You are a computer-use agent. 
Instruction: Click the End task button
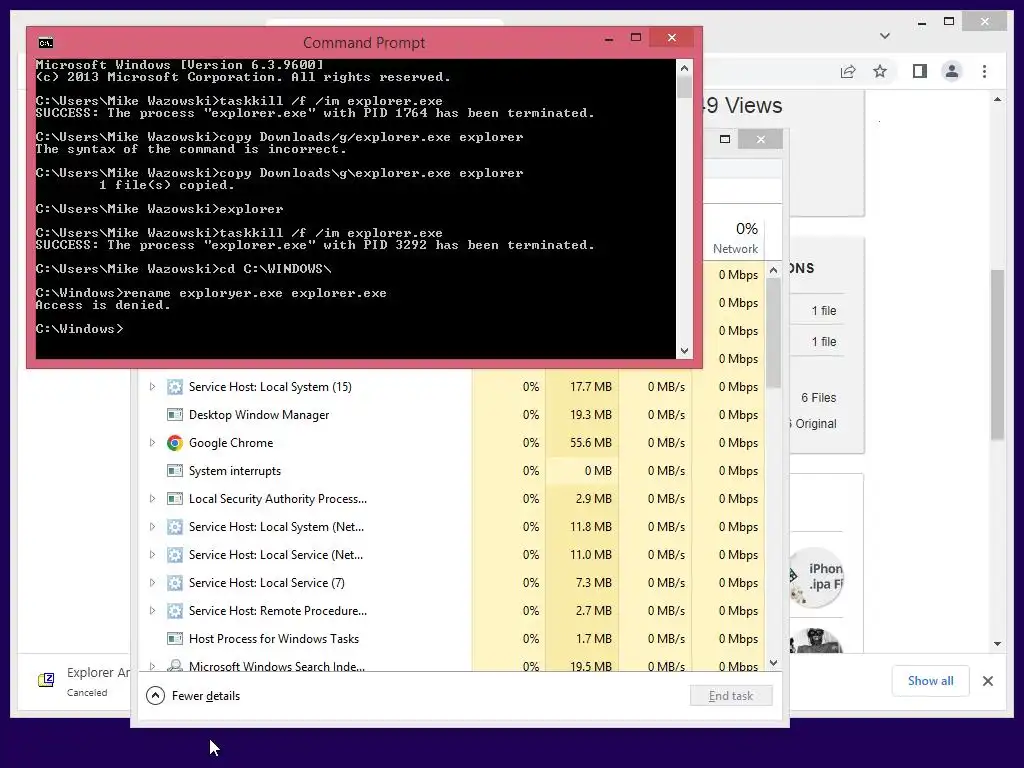pyautogui.click(x=731, y=696)
